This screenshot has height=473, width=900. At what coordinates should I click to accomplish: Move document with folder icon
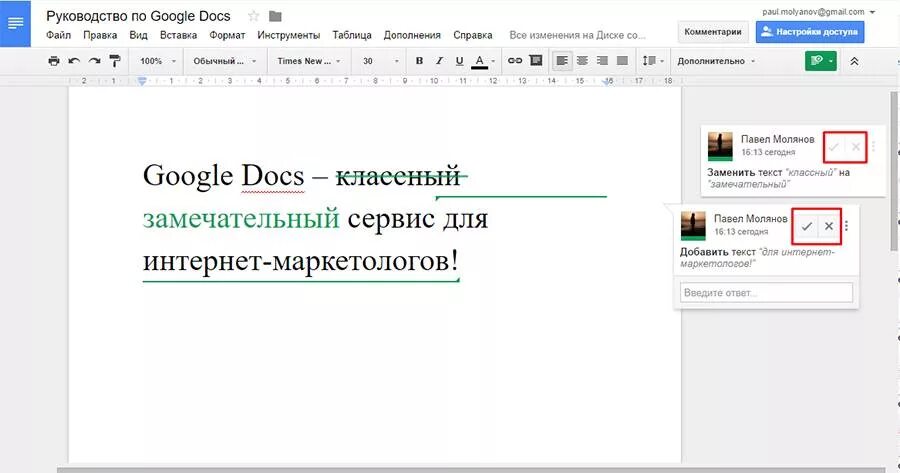point(276,16)
